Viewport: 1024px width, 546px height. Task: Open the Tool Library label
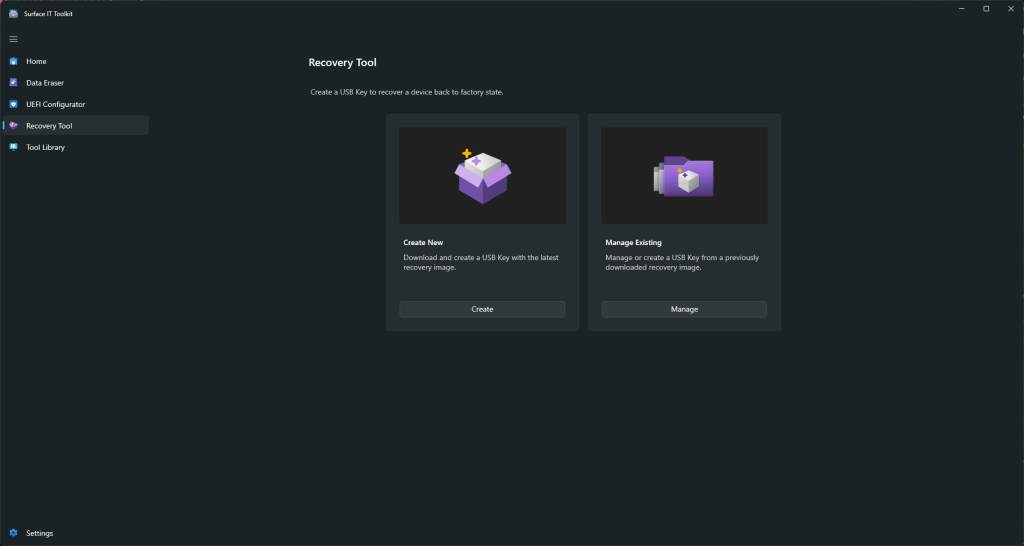tap(45, 148)
